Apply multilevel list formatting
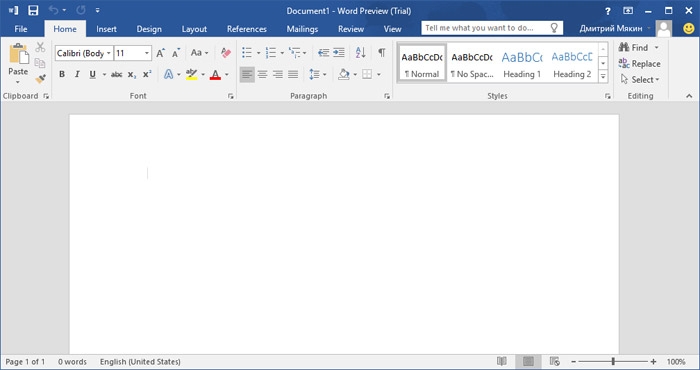 pos(294,53)
